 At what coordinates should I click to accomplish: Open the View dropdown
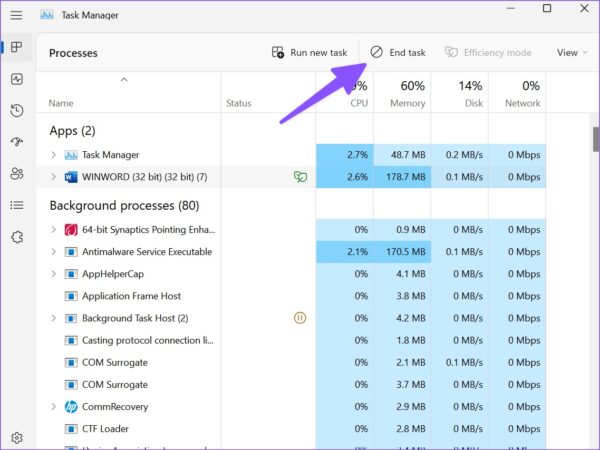click(x=572, y=53)
